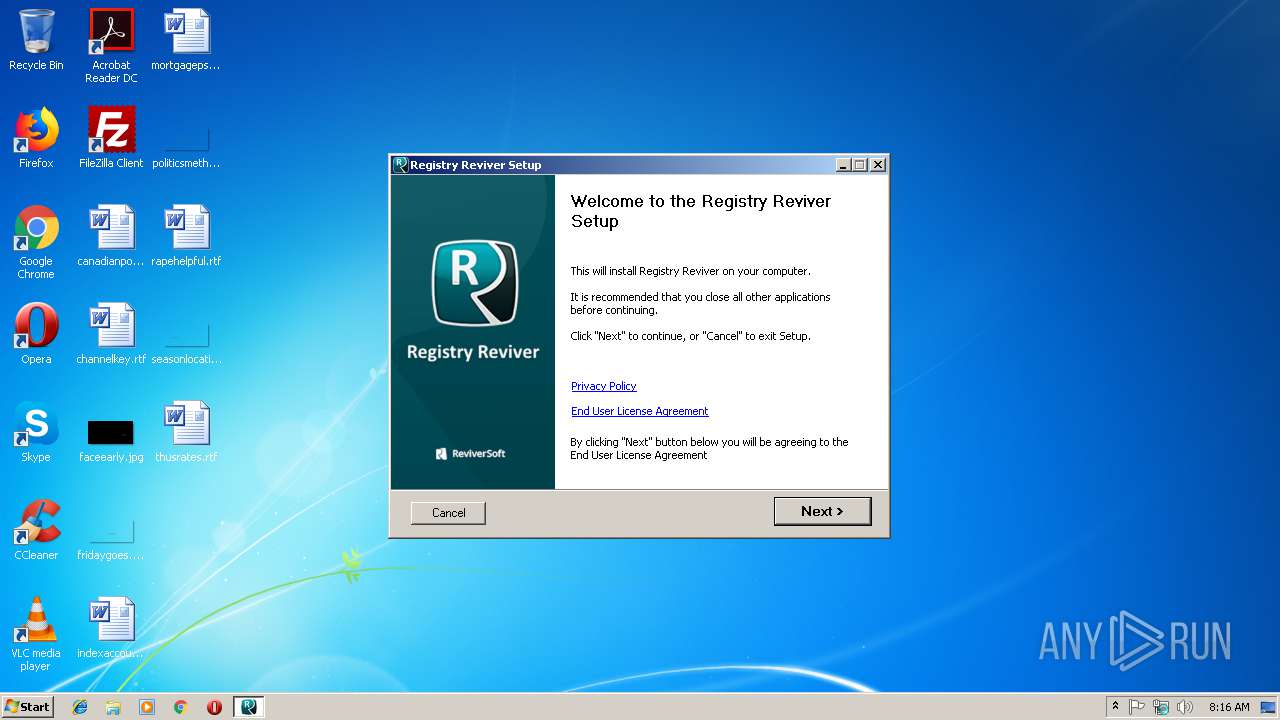Screen dimensions: 1280x720
Task: Open the Start menu
Action: coord(28,707)
